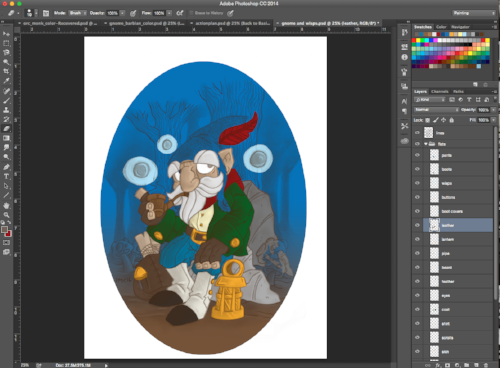The width and height of the screenshot is (500, 368).
Task: Select the Spot Healing Brush tool
Action: [x=6, y=91]
